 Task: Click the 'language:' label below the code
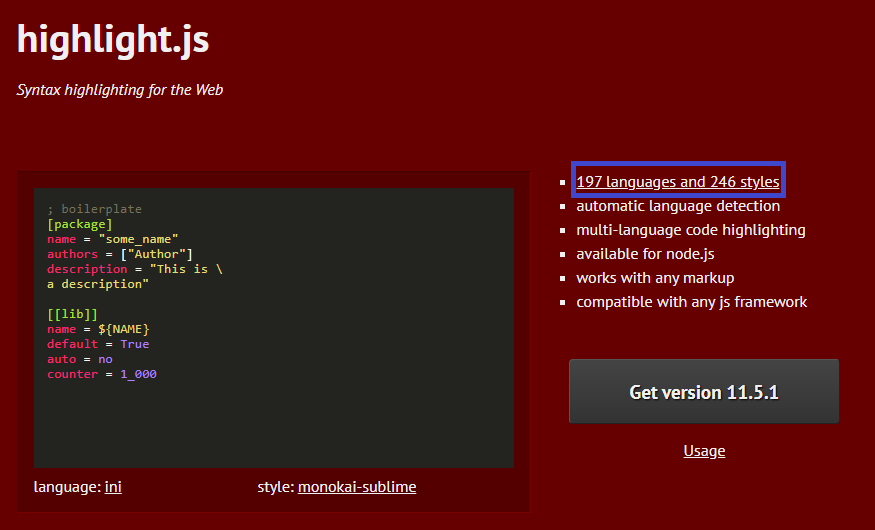click(x=68, y=487)
